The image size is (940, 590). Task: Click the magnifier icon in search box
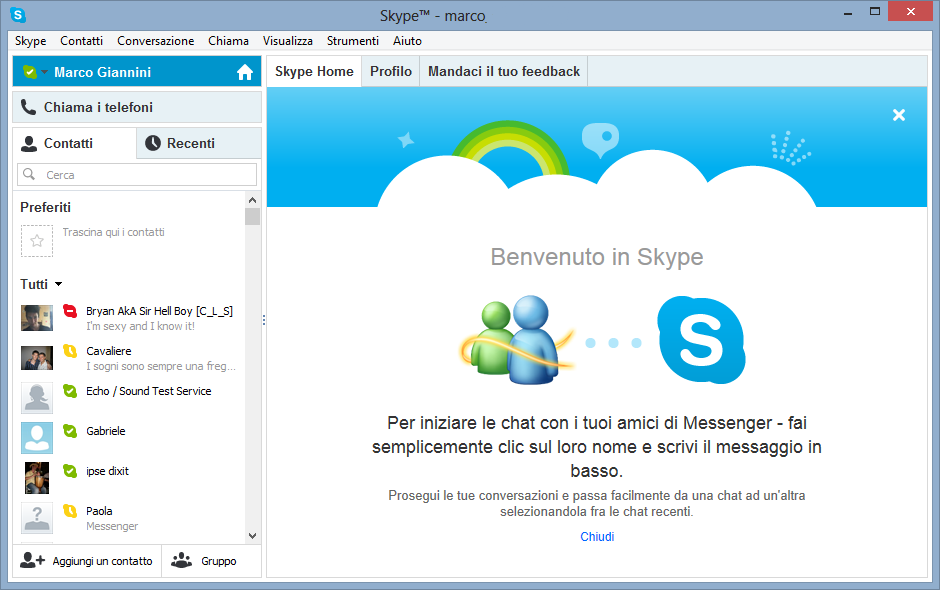click(29, 174)
